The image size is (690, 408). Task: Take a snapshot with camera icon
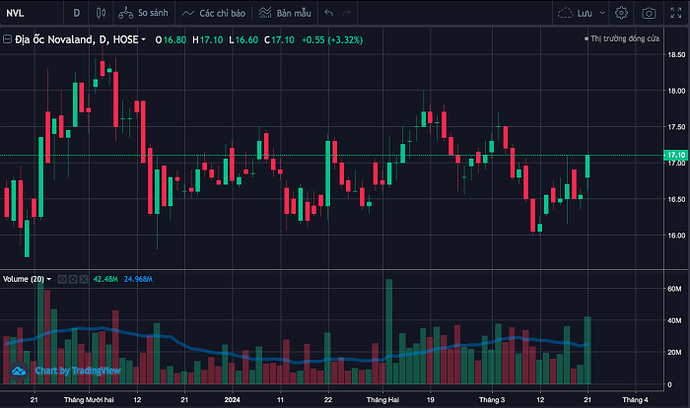(649, 13)
